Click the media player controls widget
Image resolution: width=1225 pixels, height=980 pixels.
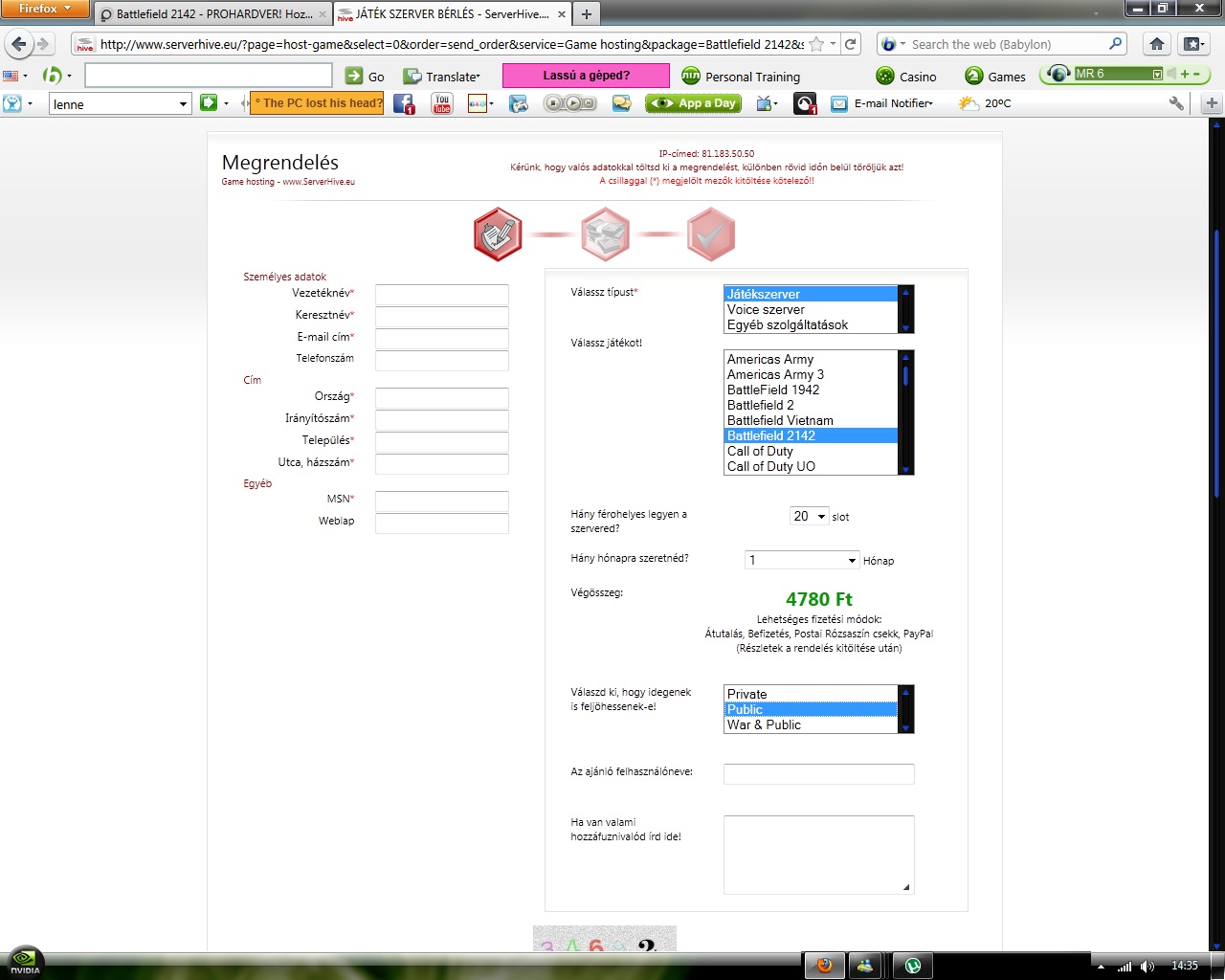569,103
